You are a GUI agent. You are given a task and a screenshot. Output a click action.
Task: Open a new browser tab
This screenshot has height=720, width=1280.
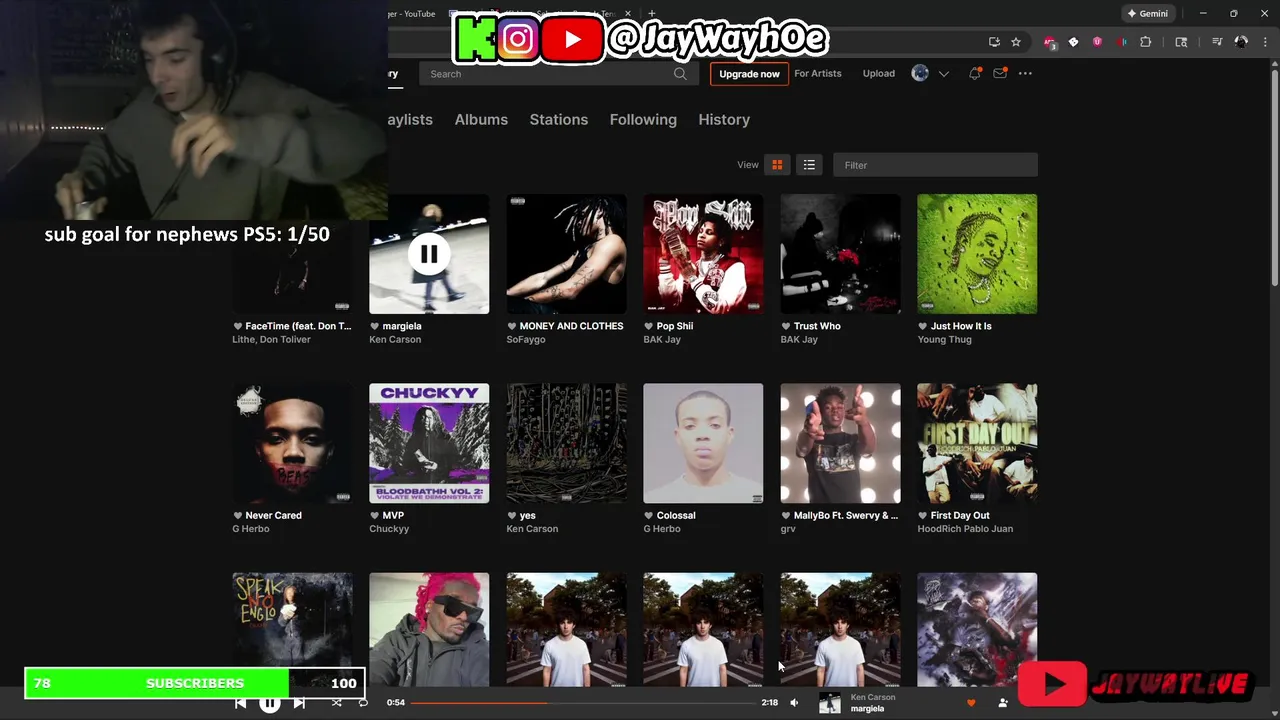pos(652,14)
